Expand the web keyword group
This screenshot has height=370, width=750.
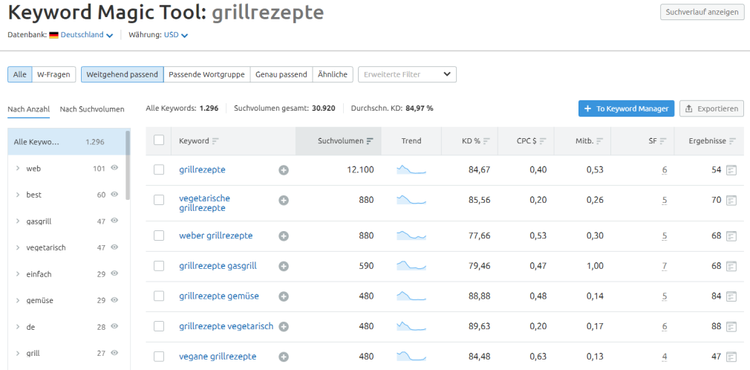point(18,169)
